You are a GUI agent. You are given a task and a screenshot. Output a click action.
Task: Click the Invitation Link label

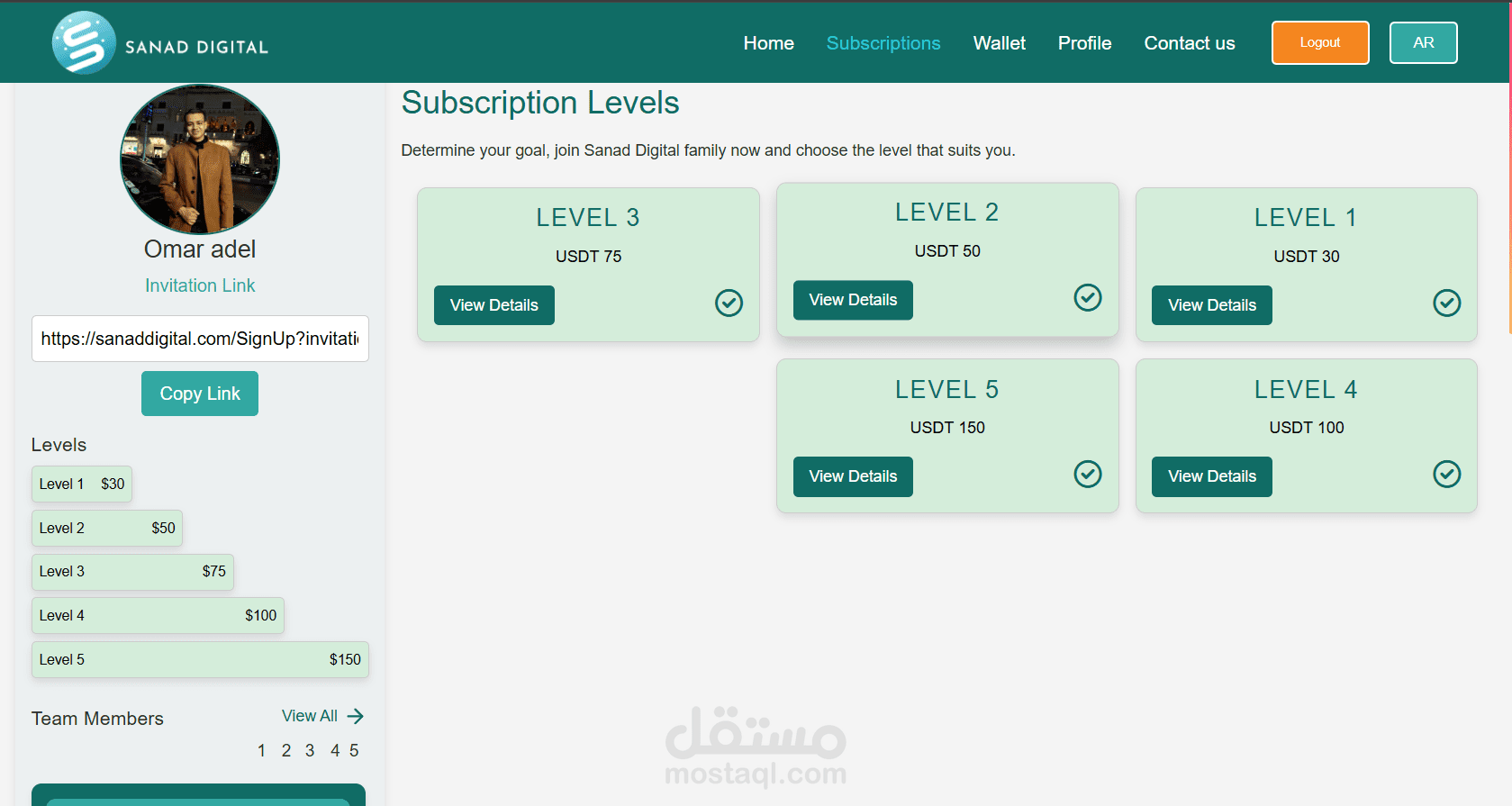pyautogui.click(x=200, y=285)
